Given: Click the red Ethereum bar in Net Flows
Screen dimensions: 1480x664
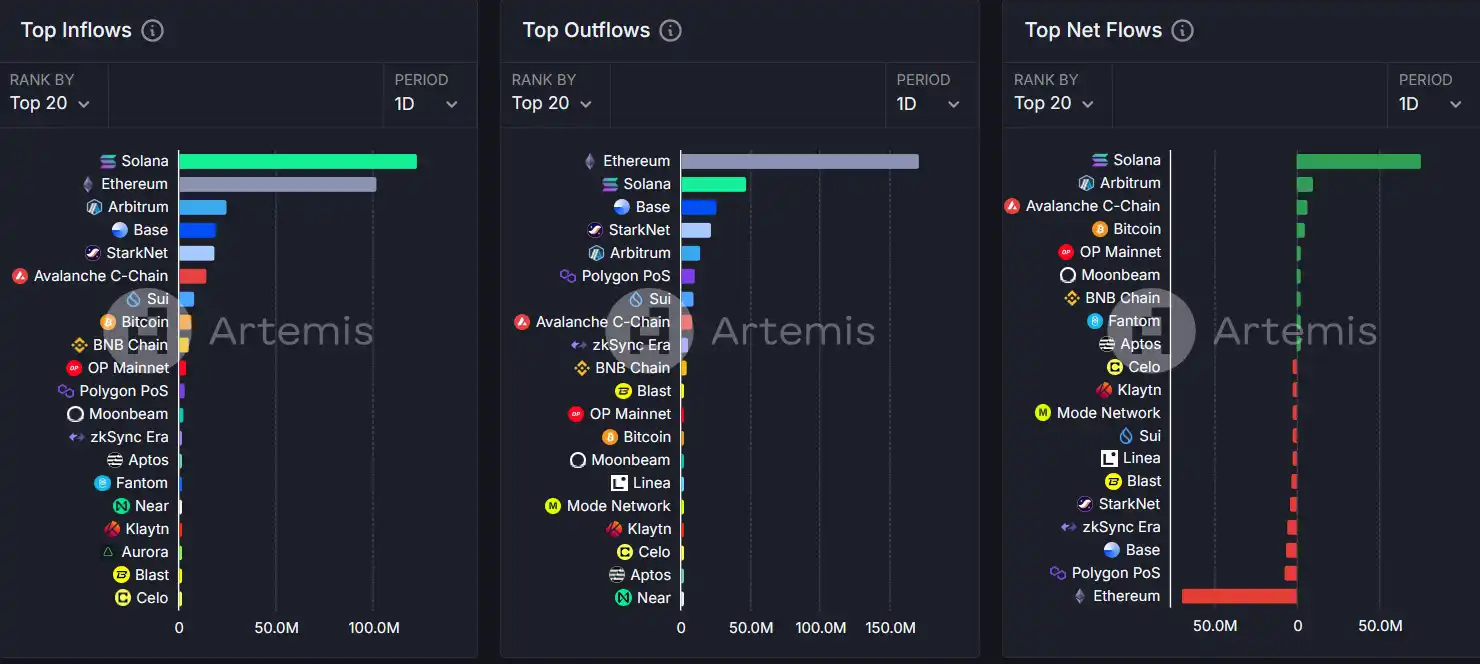Looking at the screenshot, I should click(1239, 596).
